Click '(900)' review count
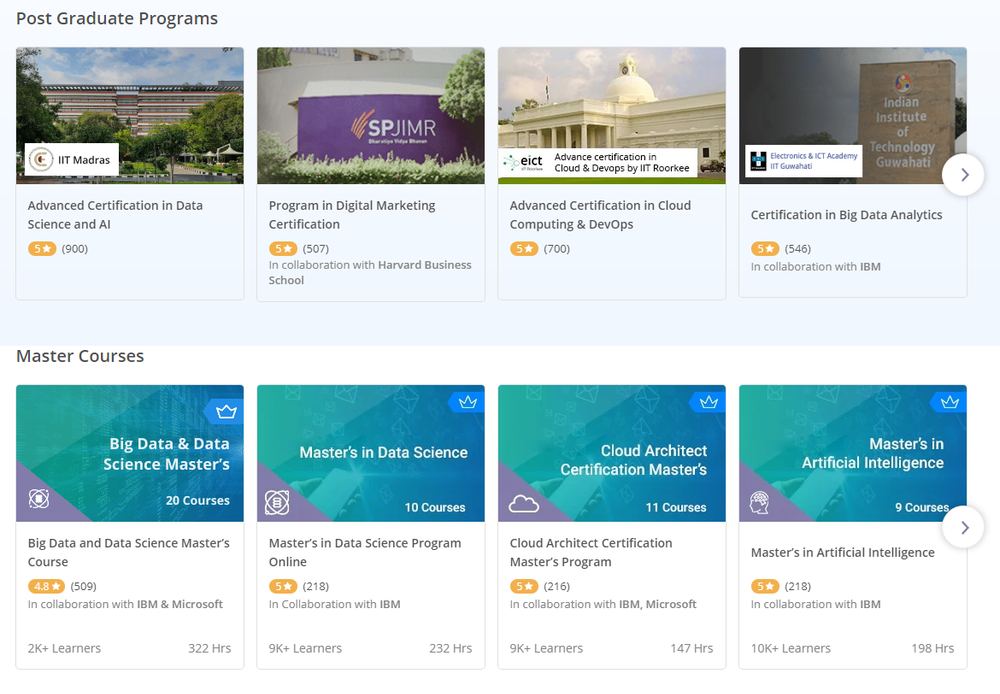Viewport: 1000px width, 694px height. (x=75, y=249)
